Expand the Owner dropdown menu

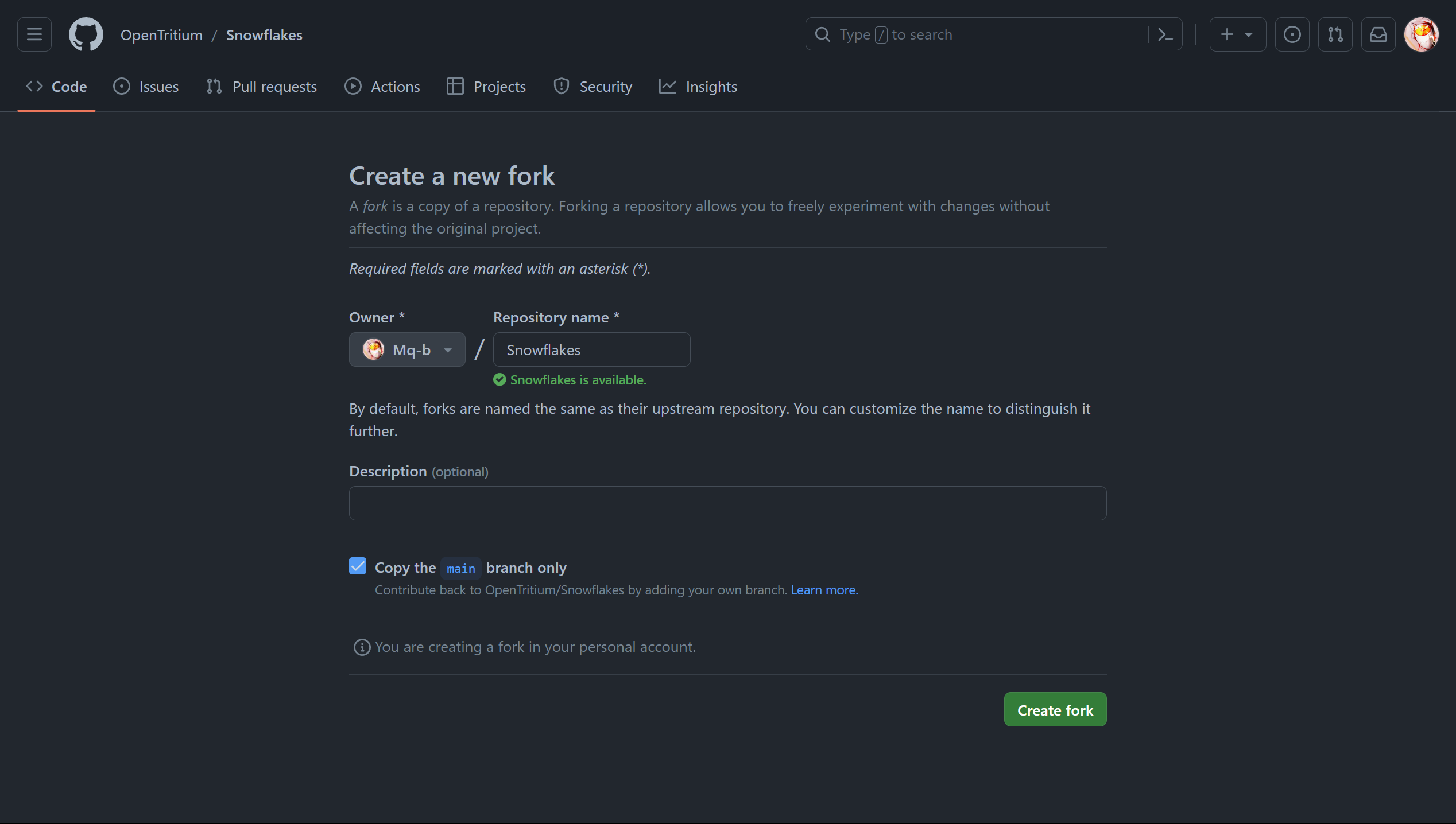click(x=407, y=349)
